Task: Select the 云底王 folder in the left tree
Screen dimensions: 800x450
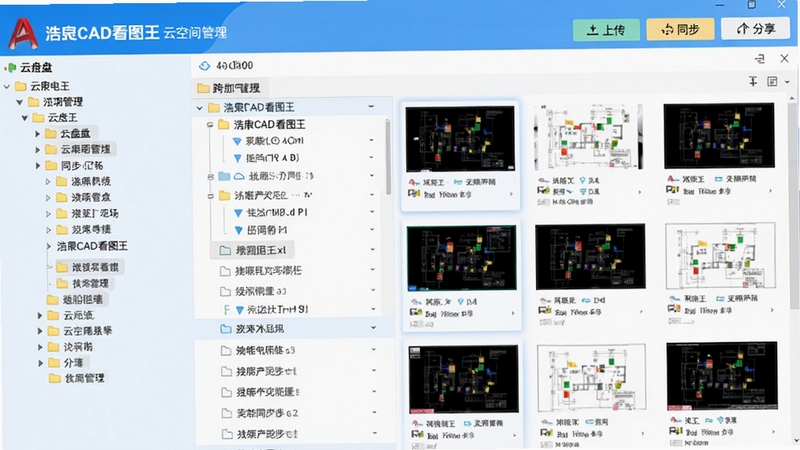Action: click(55, 118)
